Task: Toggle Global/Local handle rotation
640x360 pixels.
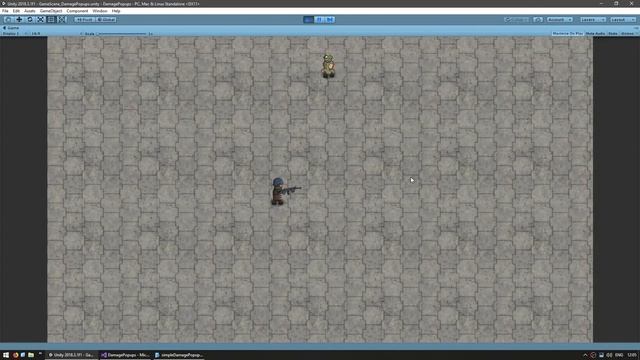Action: 106,20
